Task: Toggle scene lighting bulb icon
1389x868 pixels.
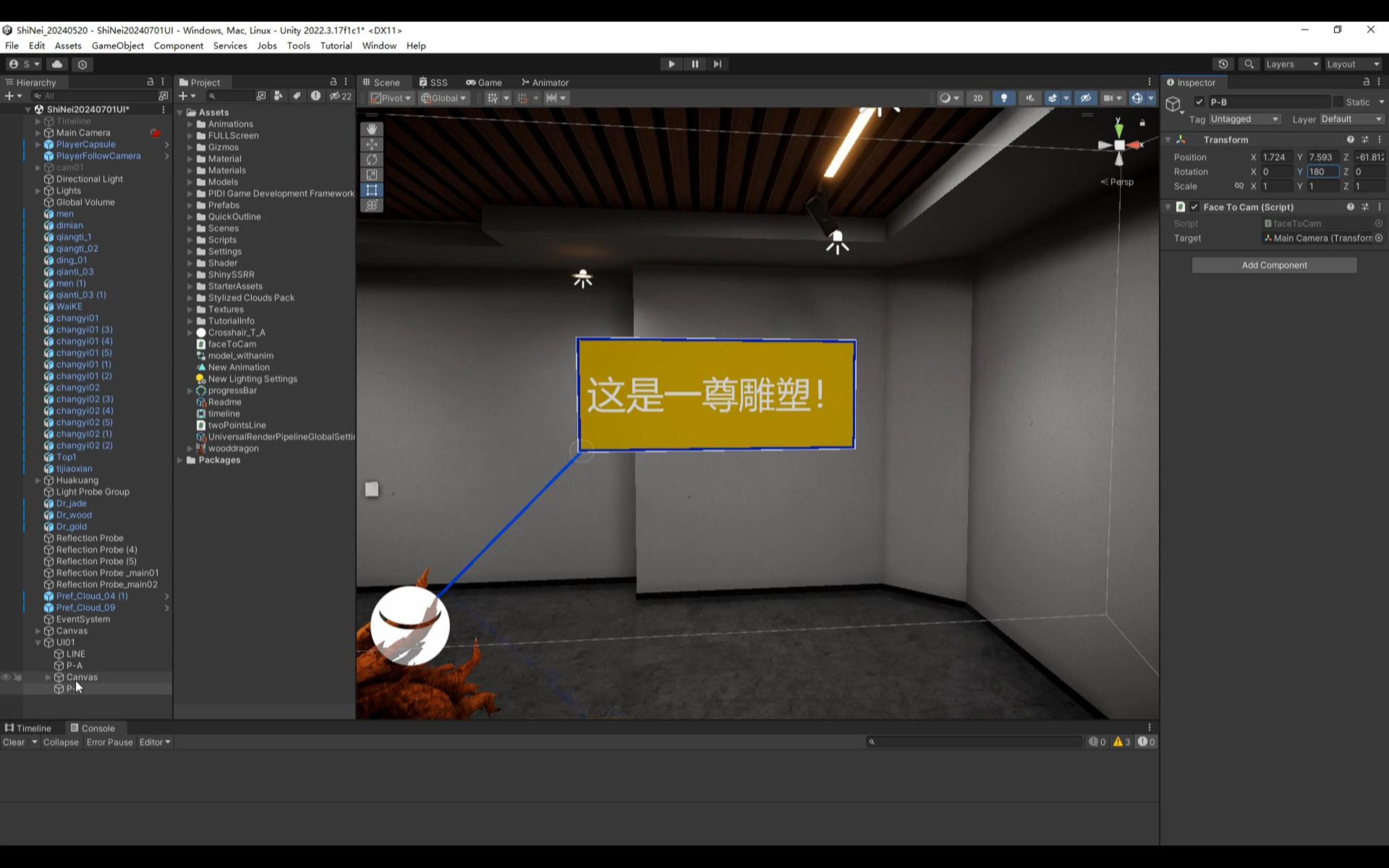Action: pos(1003,98)
